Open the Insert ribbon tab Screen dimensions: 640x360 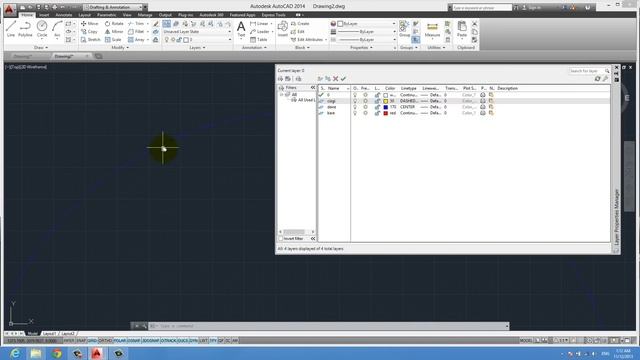point(44,15)
